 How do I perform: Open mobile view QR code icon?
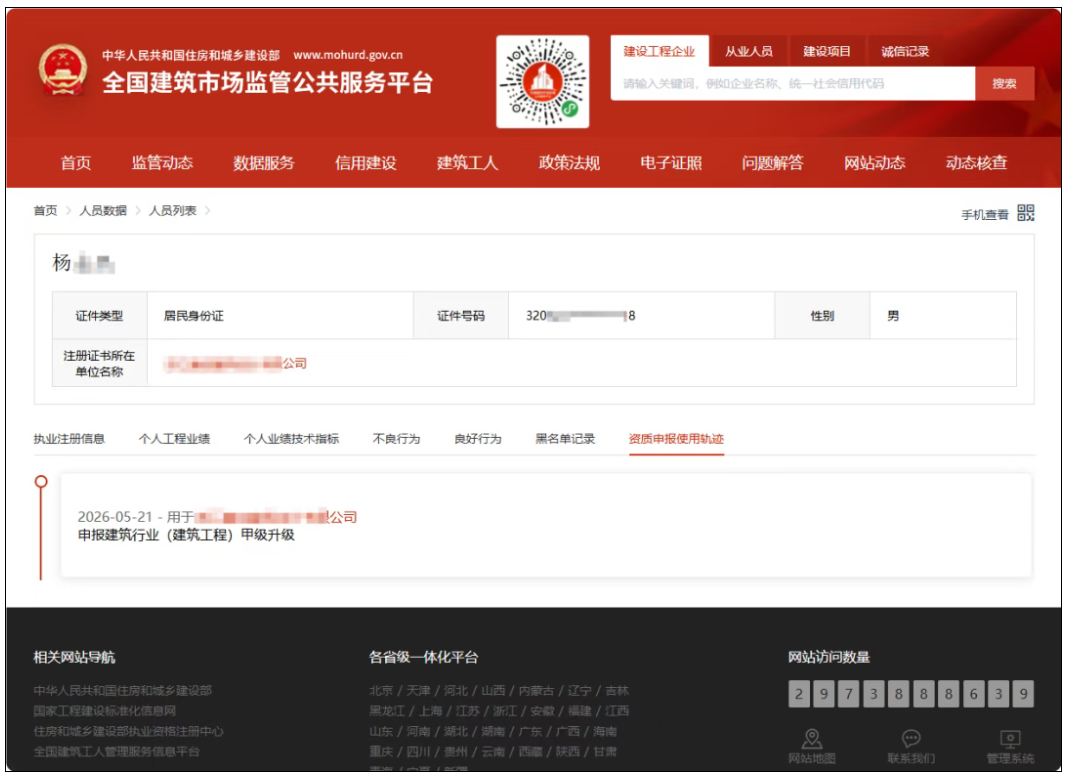point(1026,213)
